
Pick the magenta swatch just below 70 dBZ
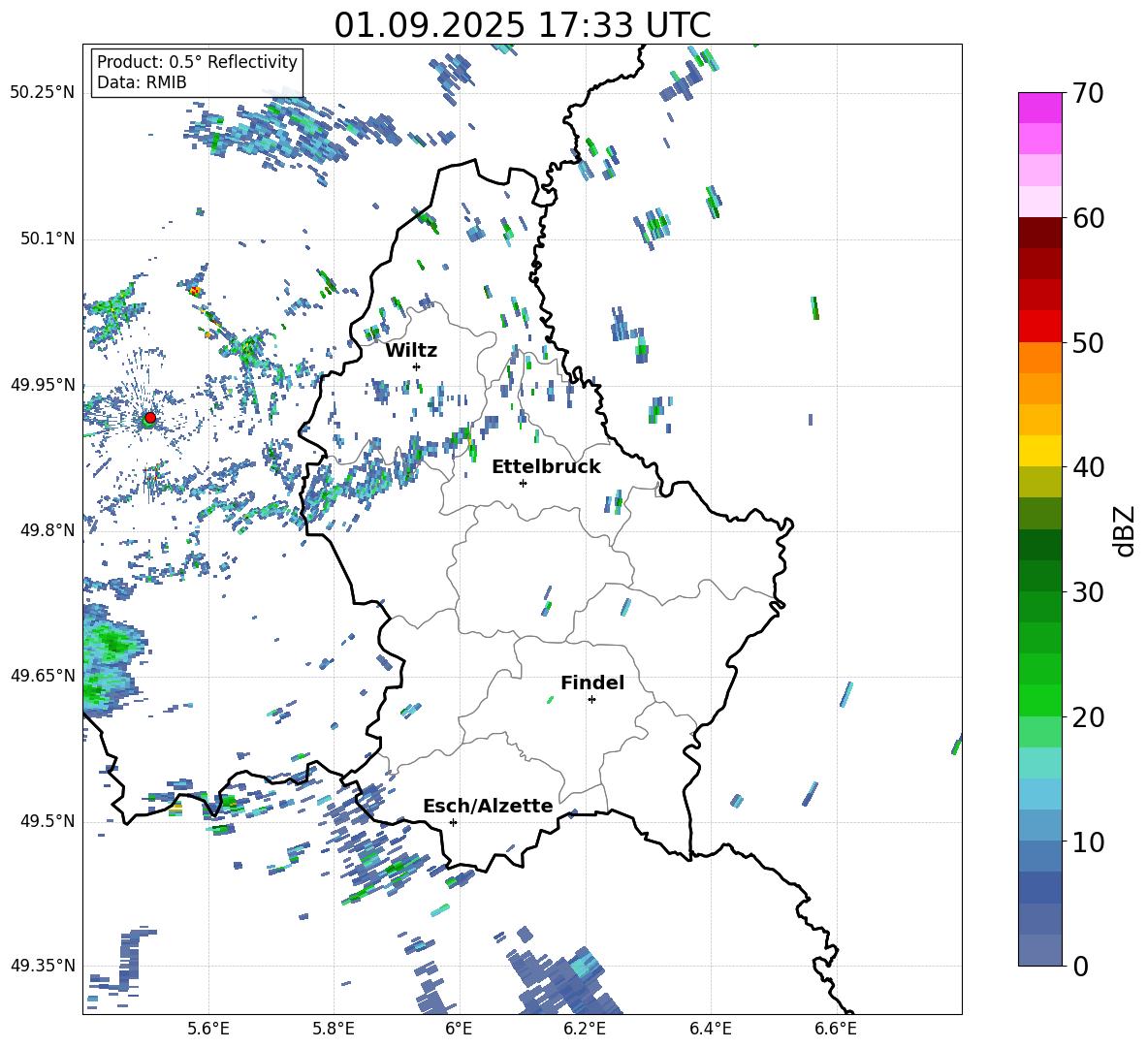pos(1039,109)
